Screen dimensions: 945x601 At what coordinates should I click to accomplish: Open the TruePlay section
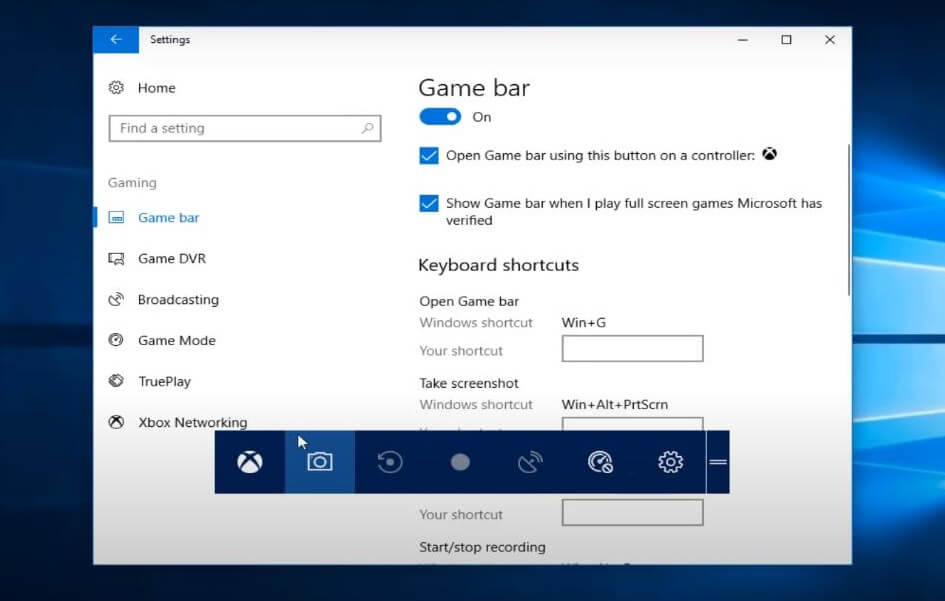click(164, 382)
